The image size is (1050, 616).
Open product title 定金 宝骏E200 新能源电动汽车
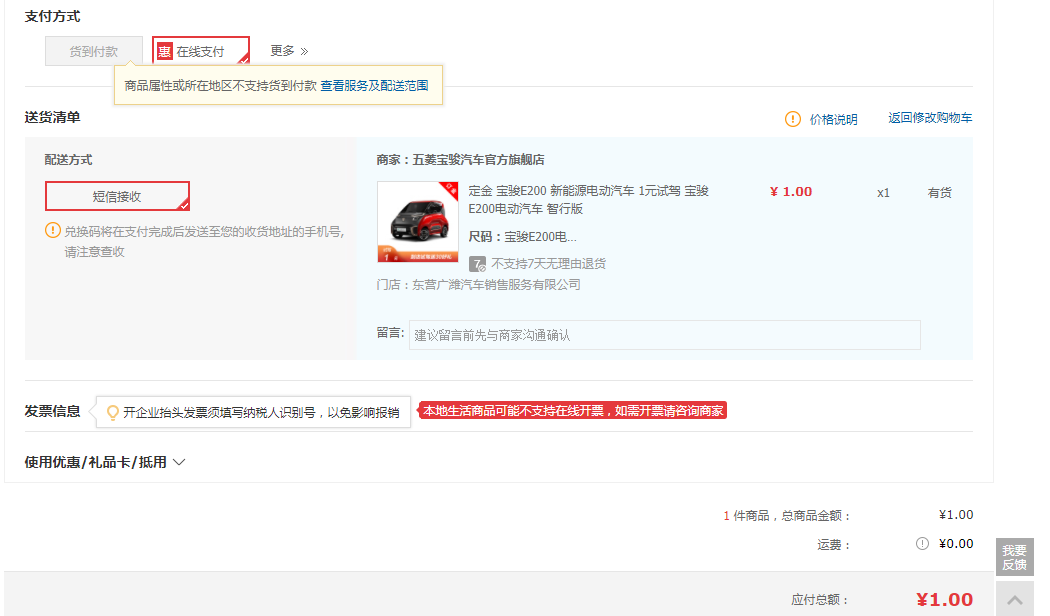click(588, 200)
